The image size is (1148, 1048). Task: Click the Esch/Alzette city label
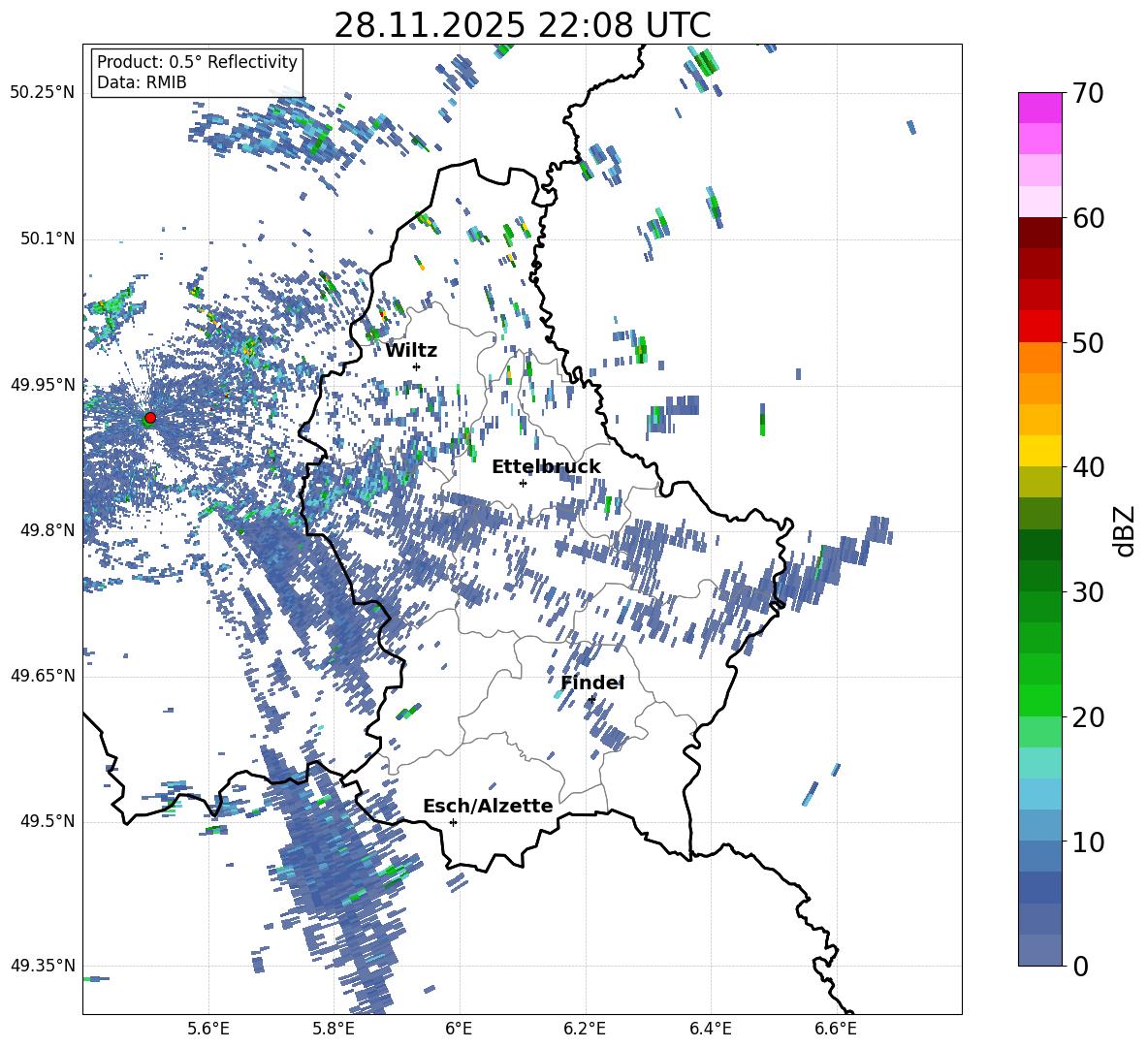(489, 807)
